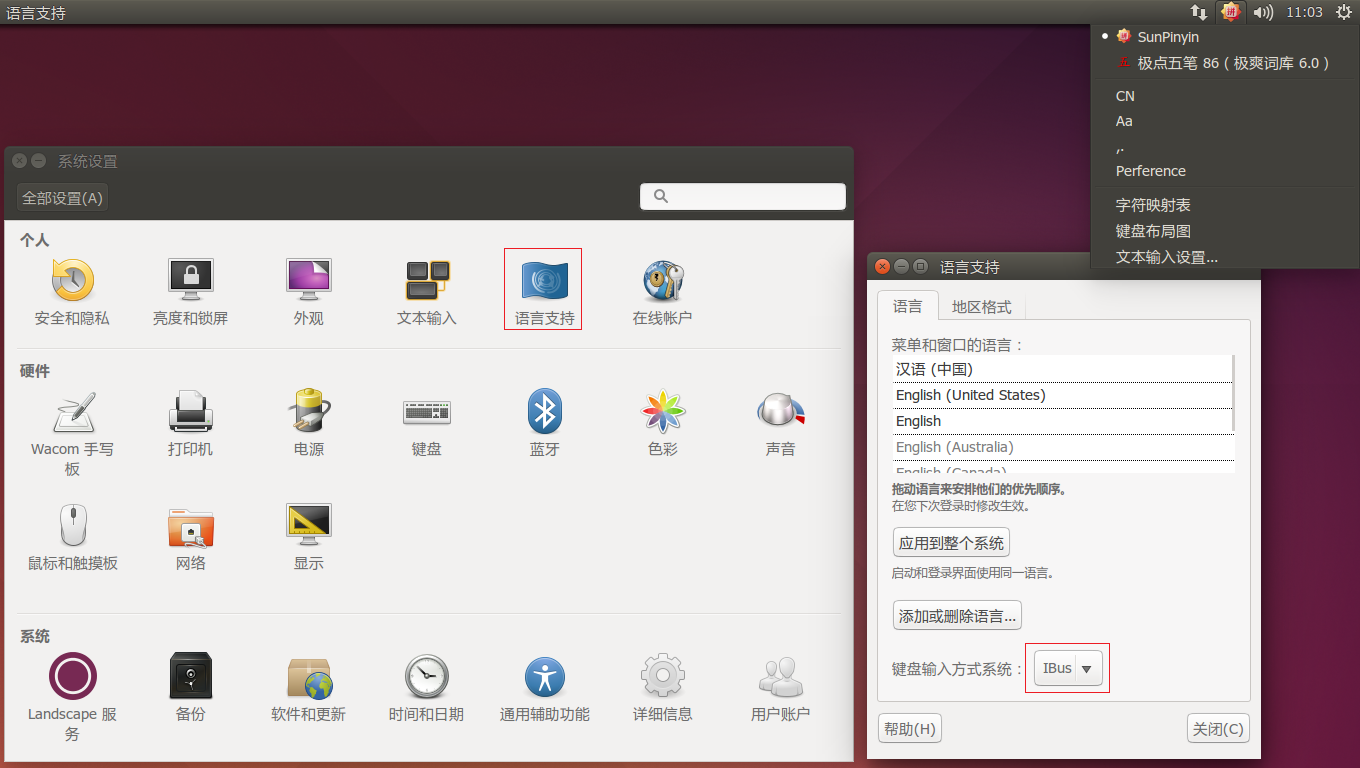Open Color (色彩) settings
1360x768 pixels.
tap(662, 424)
